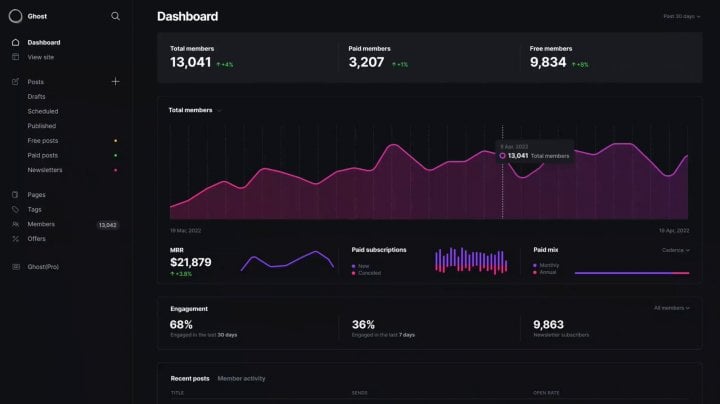The width and height of the screenshot is (720, 404).
Task: Show Scheduled posts
Action: [43, 111]
